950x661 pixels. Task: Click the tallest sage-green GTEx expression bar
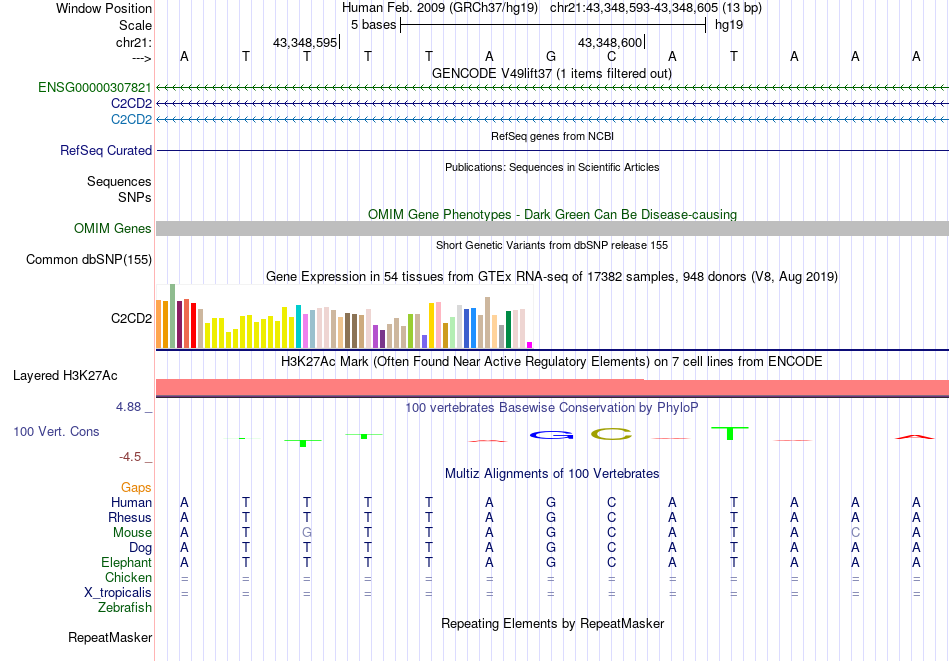pos(173,316)
